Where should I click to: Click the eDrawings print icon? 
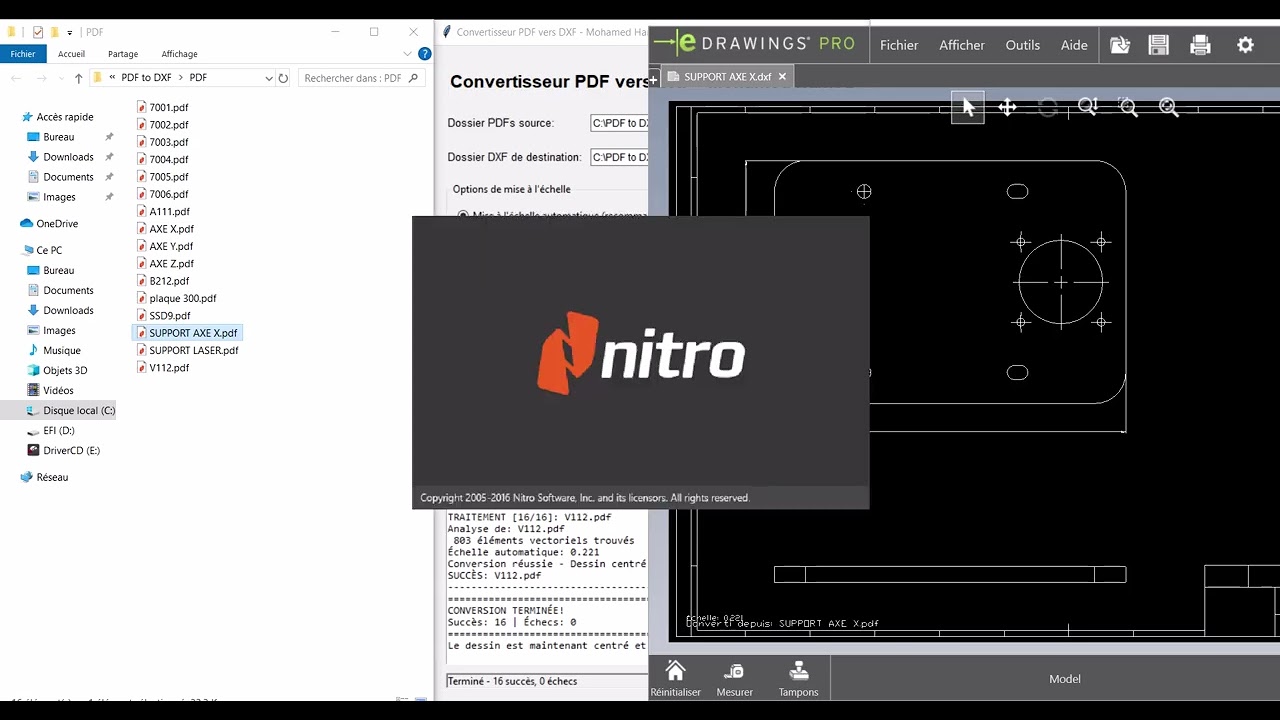[1200, 45]
